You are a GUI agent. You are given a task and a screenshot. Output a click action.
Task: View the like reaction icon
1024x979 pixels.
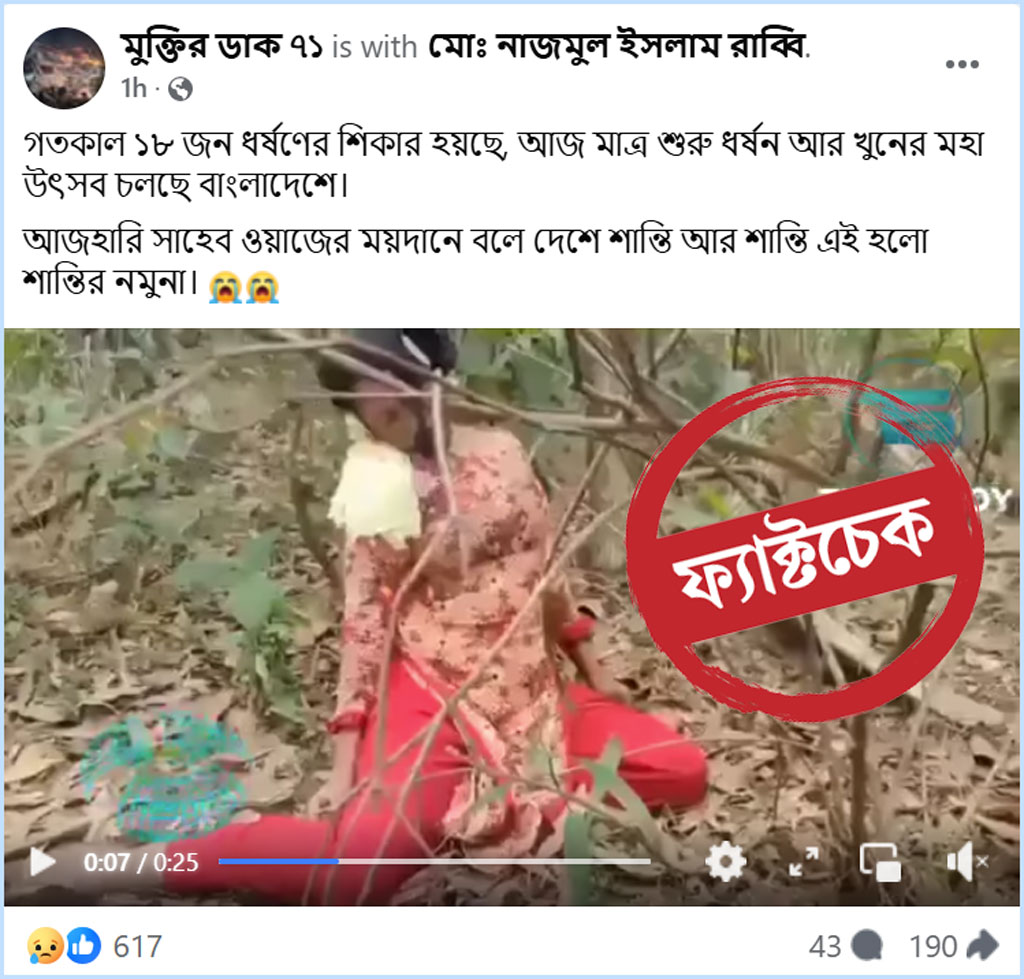coord(84,946)
